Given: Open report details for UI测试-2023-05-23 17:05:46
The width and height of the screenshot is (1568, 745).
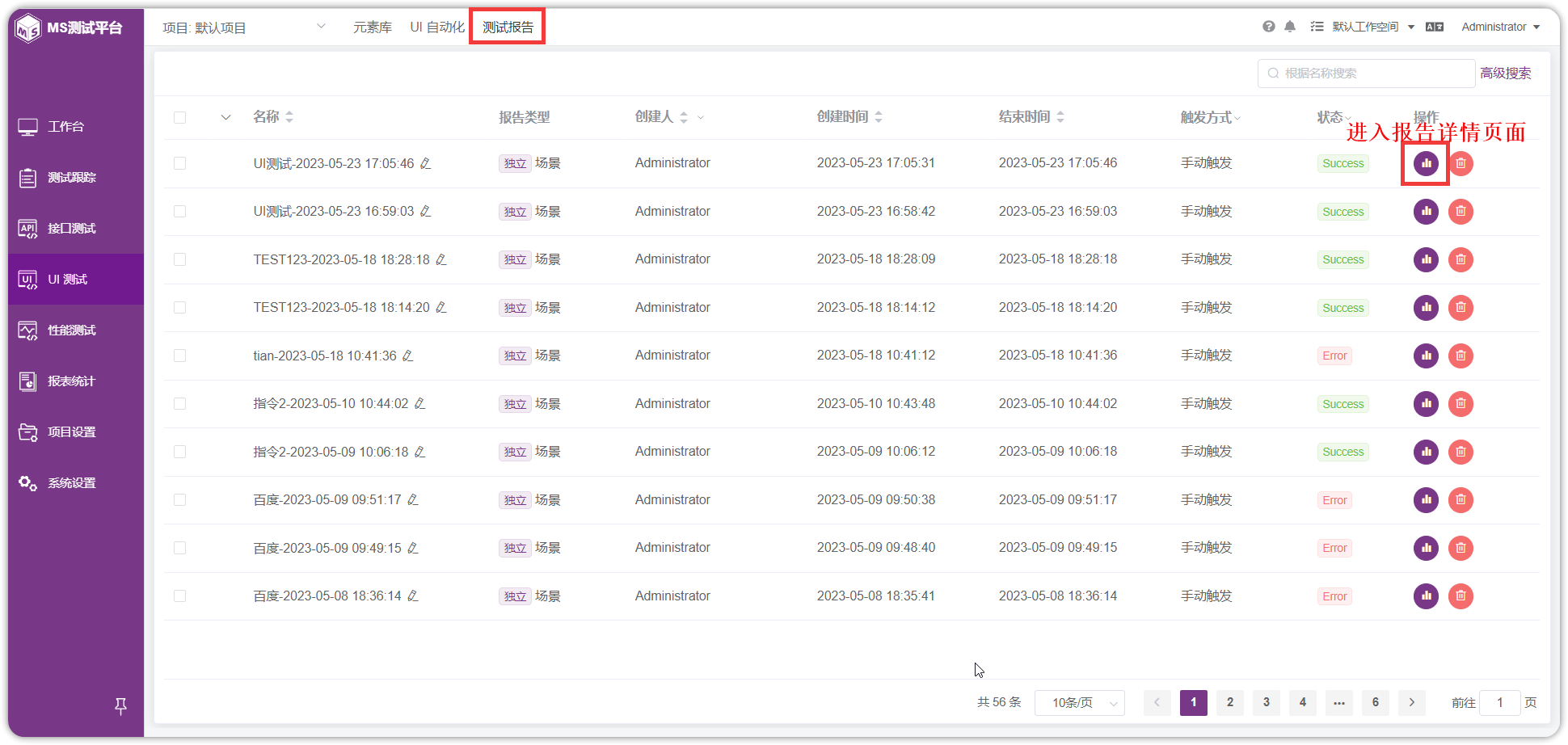Looking at the screenshot, I should 1425,163.
